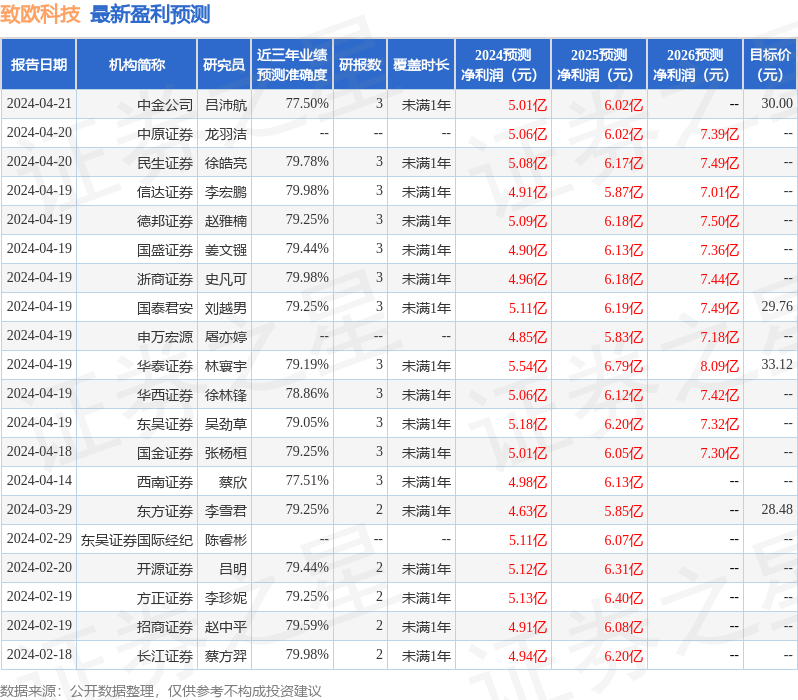
Task: Select the 覆盖时长 column header
Action: (x=421, y=65)
